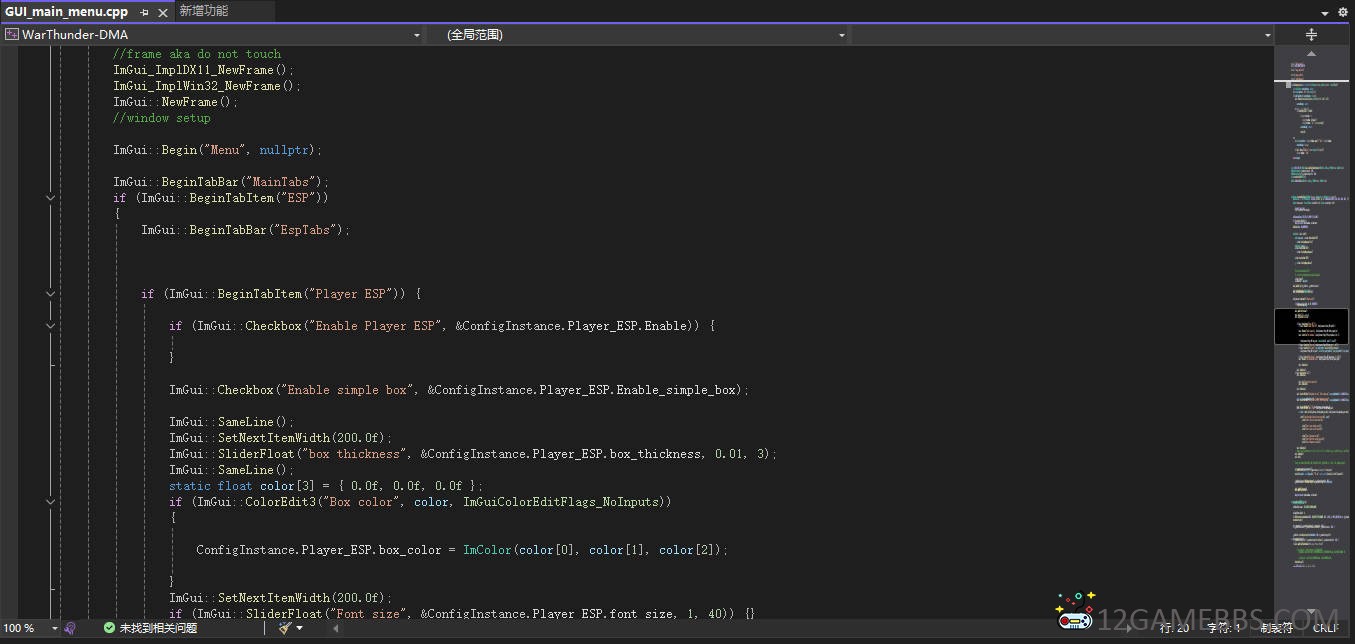Pin the GUI_main_menu.cpp tab
The width and height of the screenshot is (1355, 644).
[145, 12]
